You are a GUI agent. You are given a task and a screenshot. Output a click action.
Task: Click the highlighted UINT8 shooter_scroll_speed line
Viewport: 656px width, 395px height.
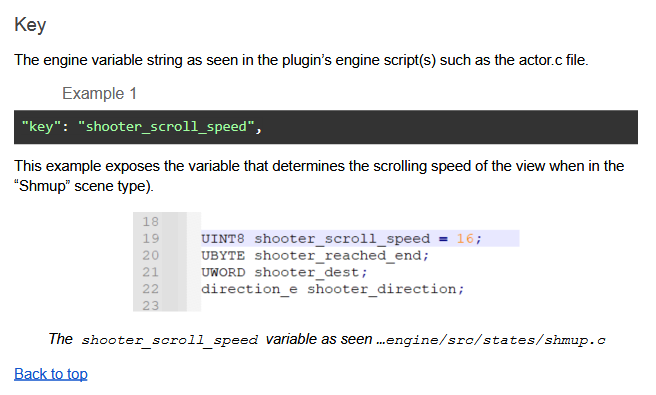(x=360, y=239)
